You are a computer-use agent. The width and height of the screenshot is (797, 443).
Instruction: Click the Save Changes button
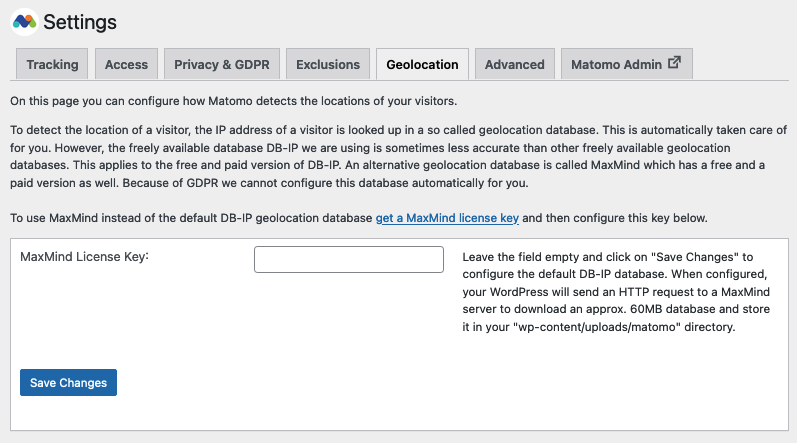pos(69,383)
